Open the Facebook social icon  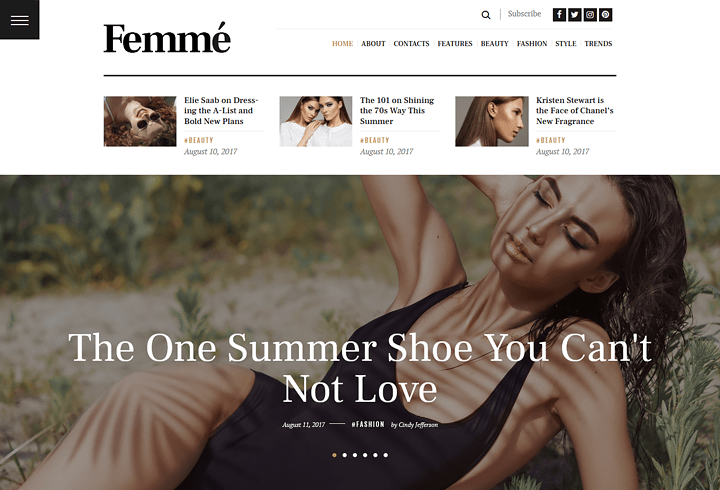click(x=559, y=15)
